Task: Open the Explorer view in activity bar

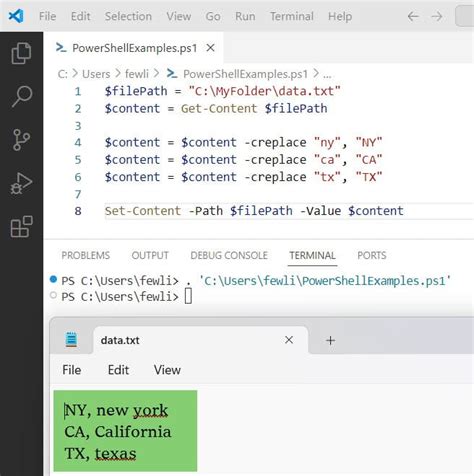Action: (21, 53)
